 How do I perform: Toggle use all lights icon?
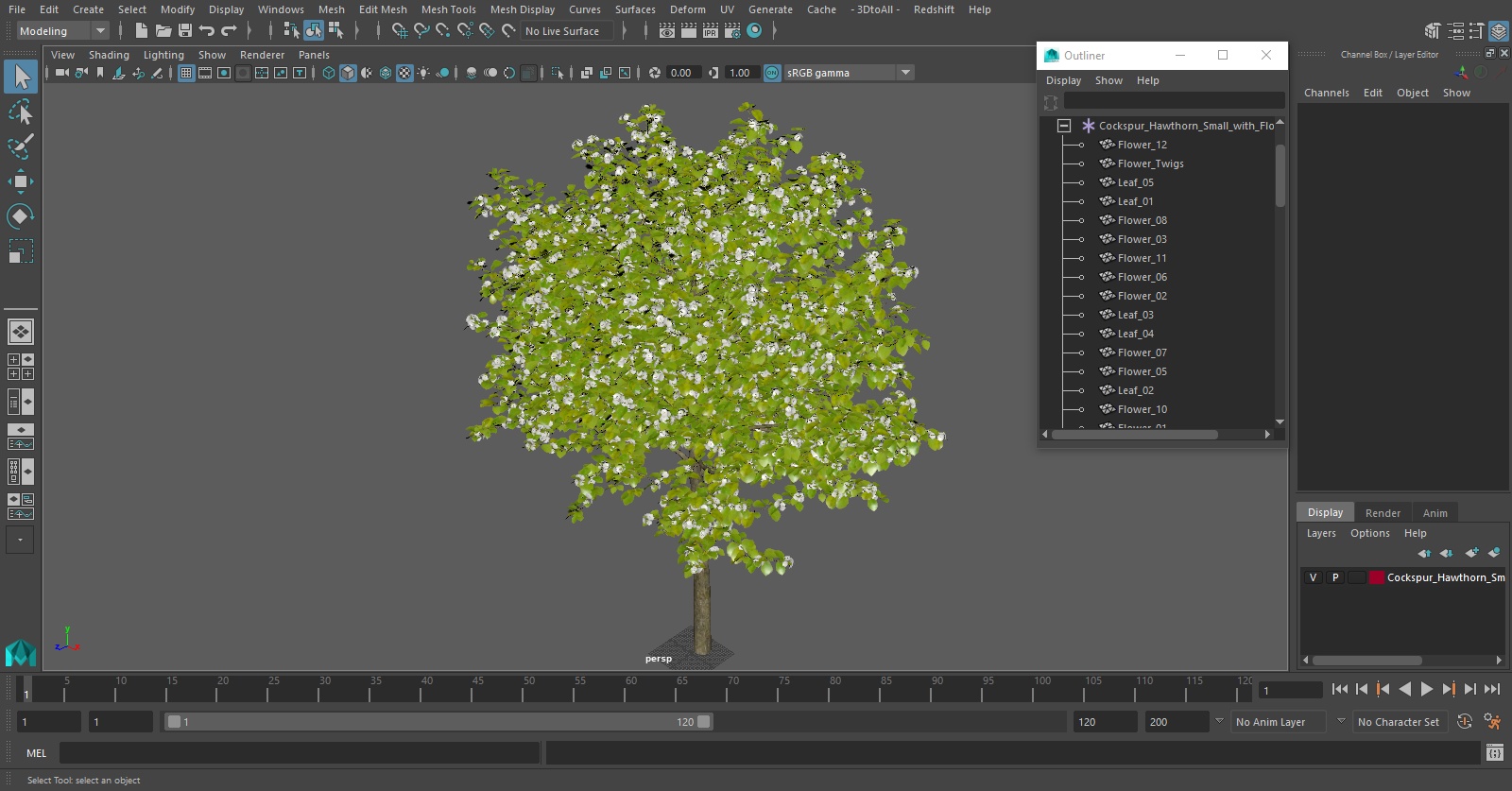coord(423,73)
